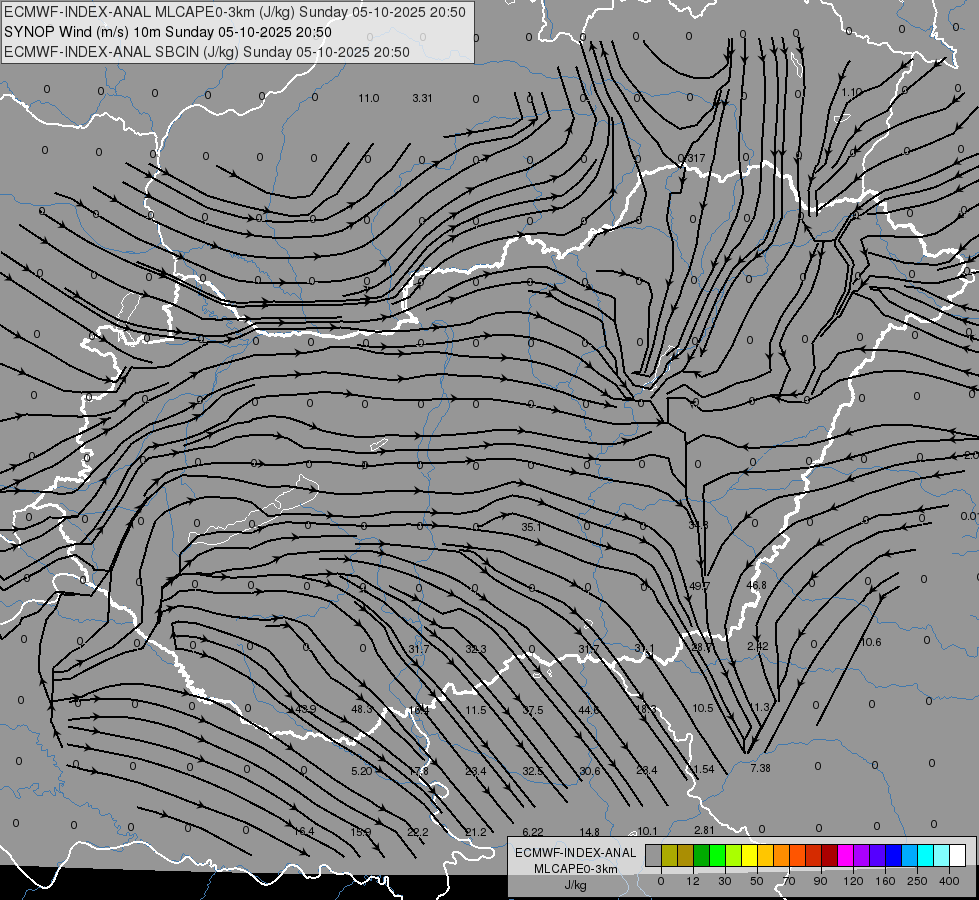Select the map value 22.2
The width and height of the screenshot is (979, 900).
pyautogui.click(x=418, y=832)
